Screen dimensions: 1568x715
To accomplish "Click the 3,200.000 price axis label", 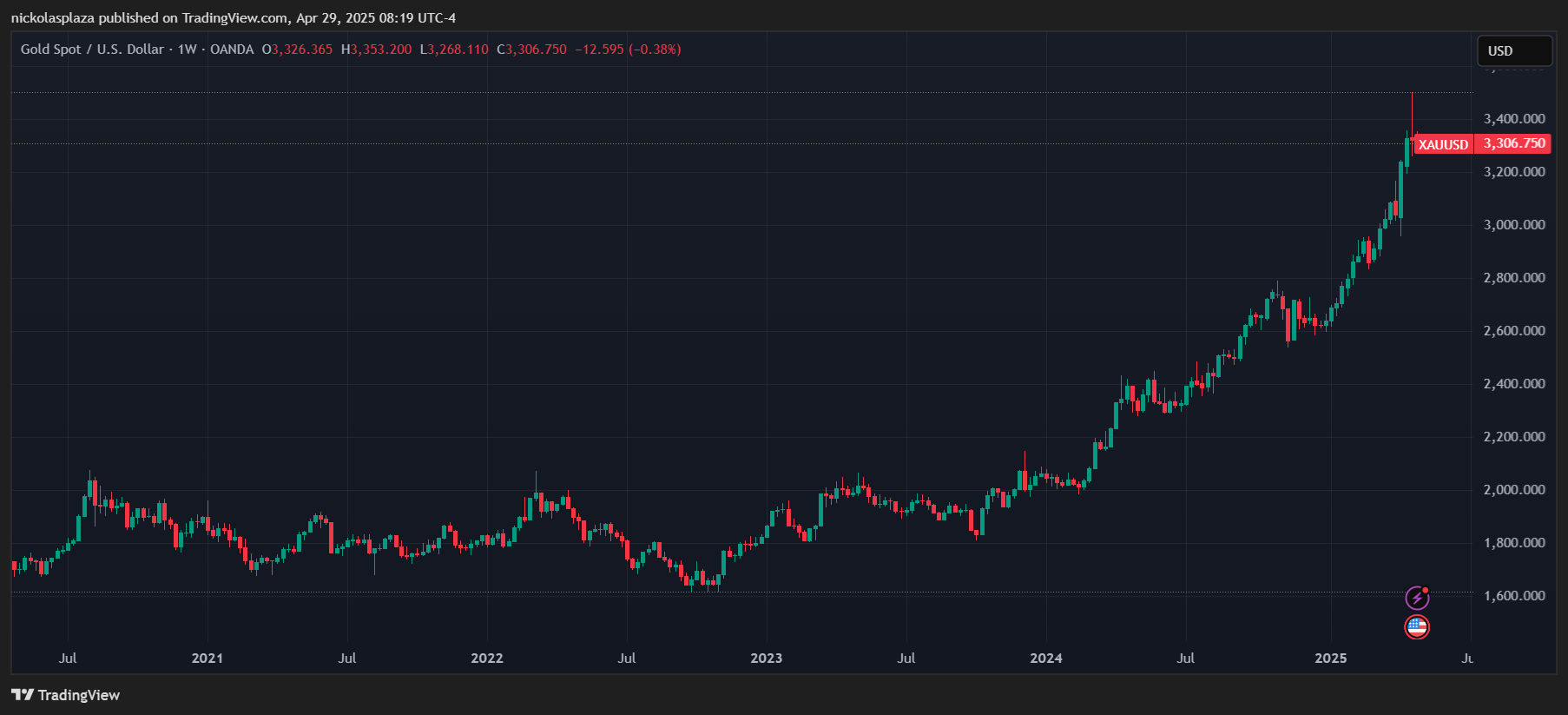I will click(1514, 172).
